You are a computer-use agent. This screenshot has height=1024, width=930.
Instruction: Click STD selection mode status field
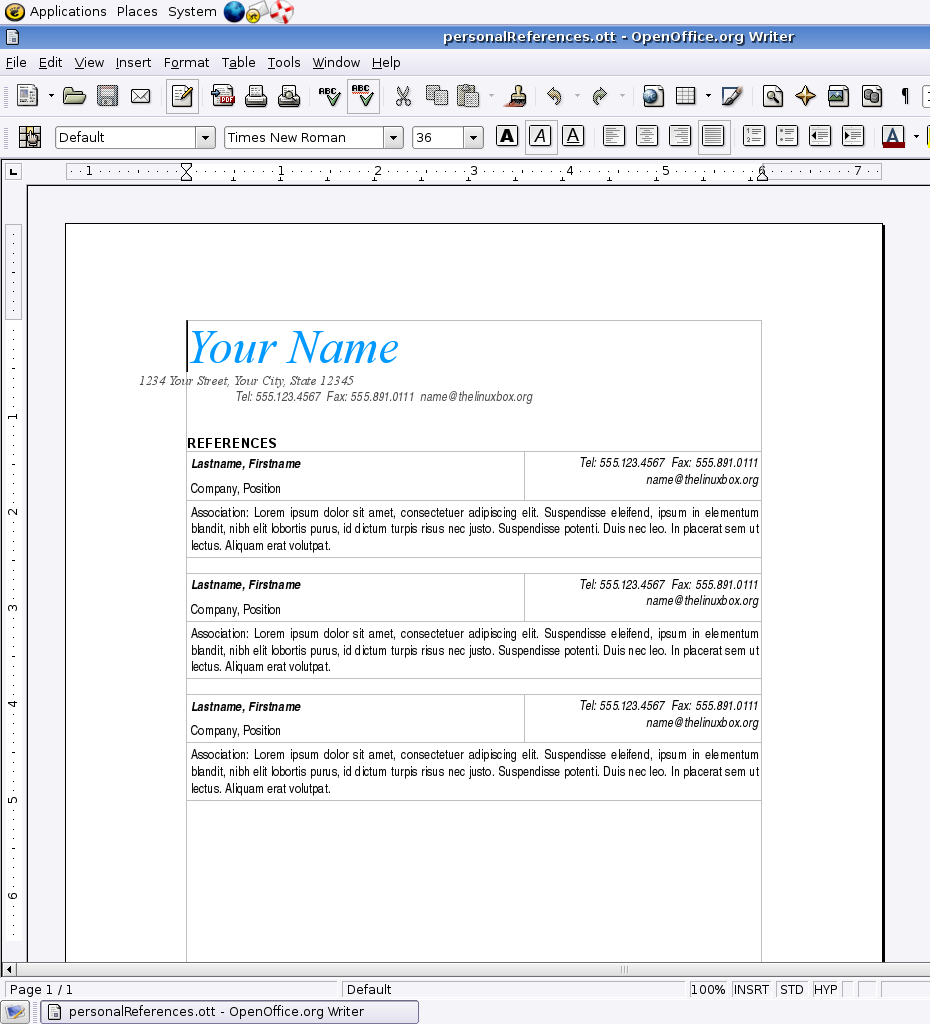792,989
